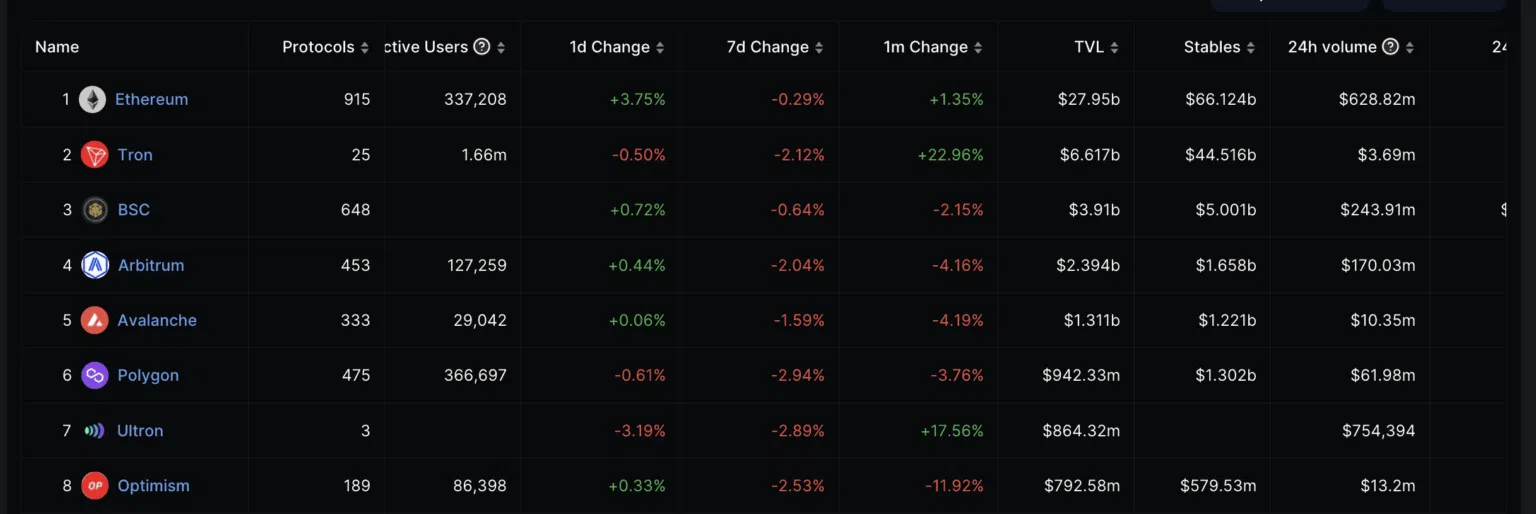
Task: Click the Name column header
Action: (57, 47)
